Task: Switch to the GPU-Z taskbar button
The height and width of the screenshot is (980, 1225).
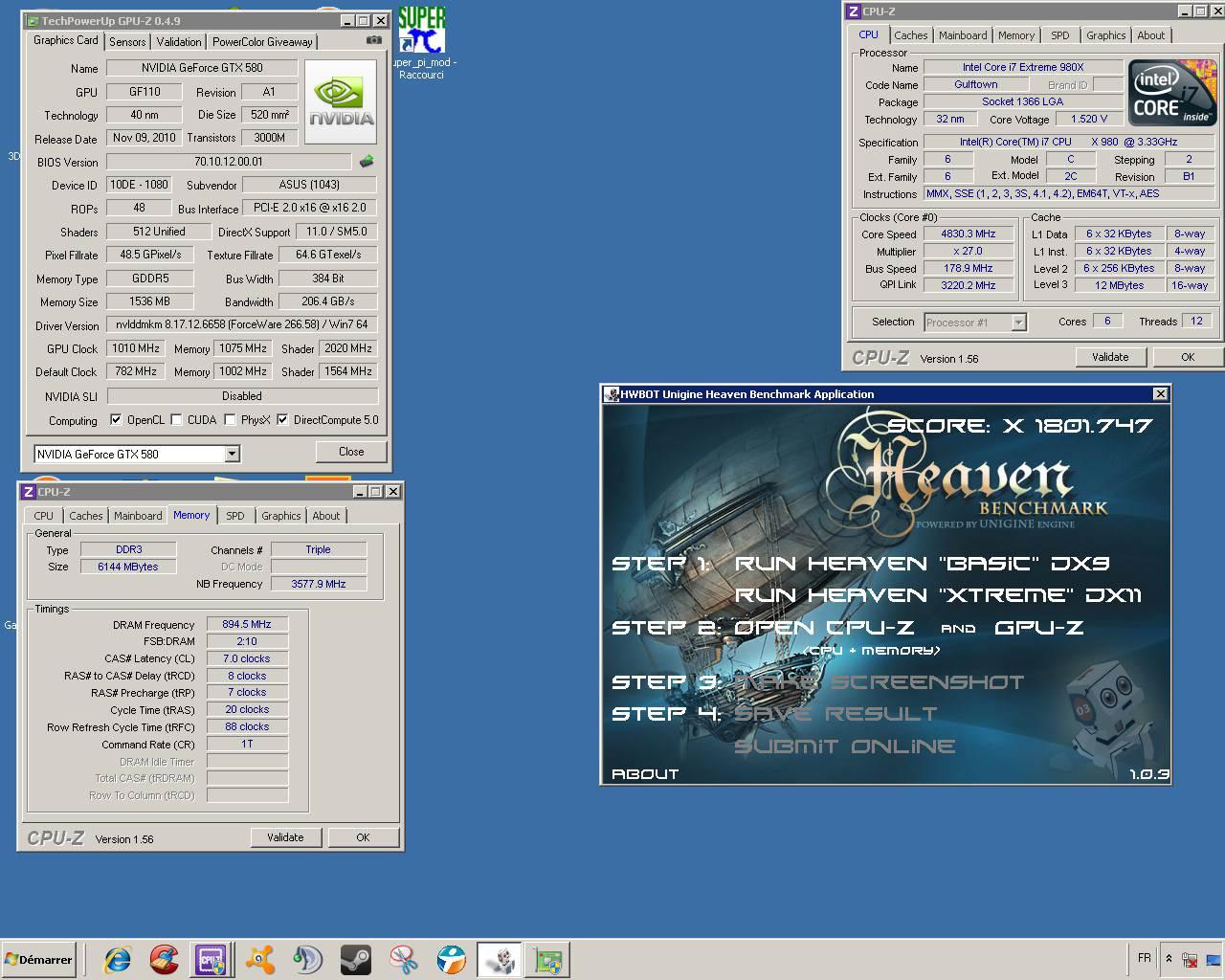Action: [x=548, y=960]
